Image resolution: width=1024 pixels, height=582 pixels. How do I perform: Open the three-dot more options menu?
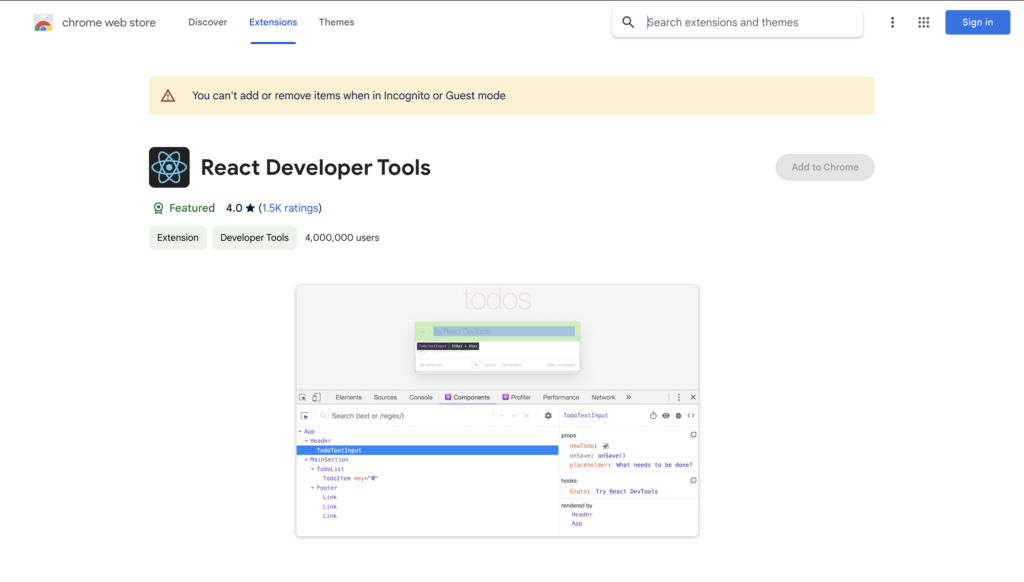[x=892, y=21]
